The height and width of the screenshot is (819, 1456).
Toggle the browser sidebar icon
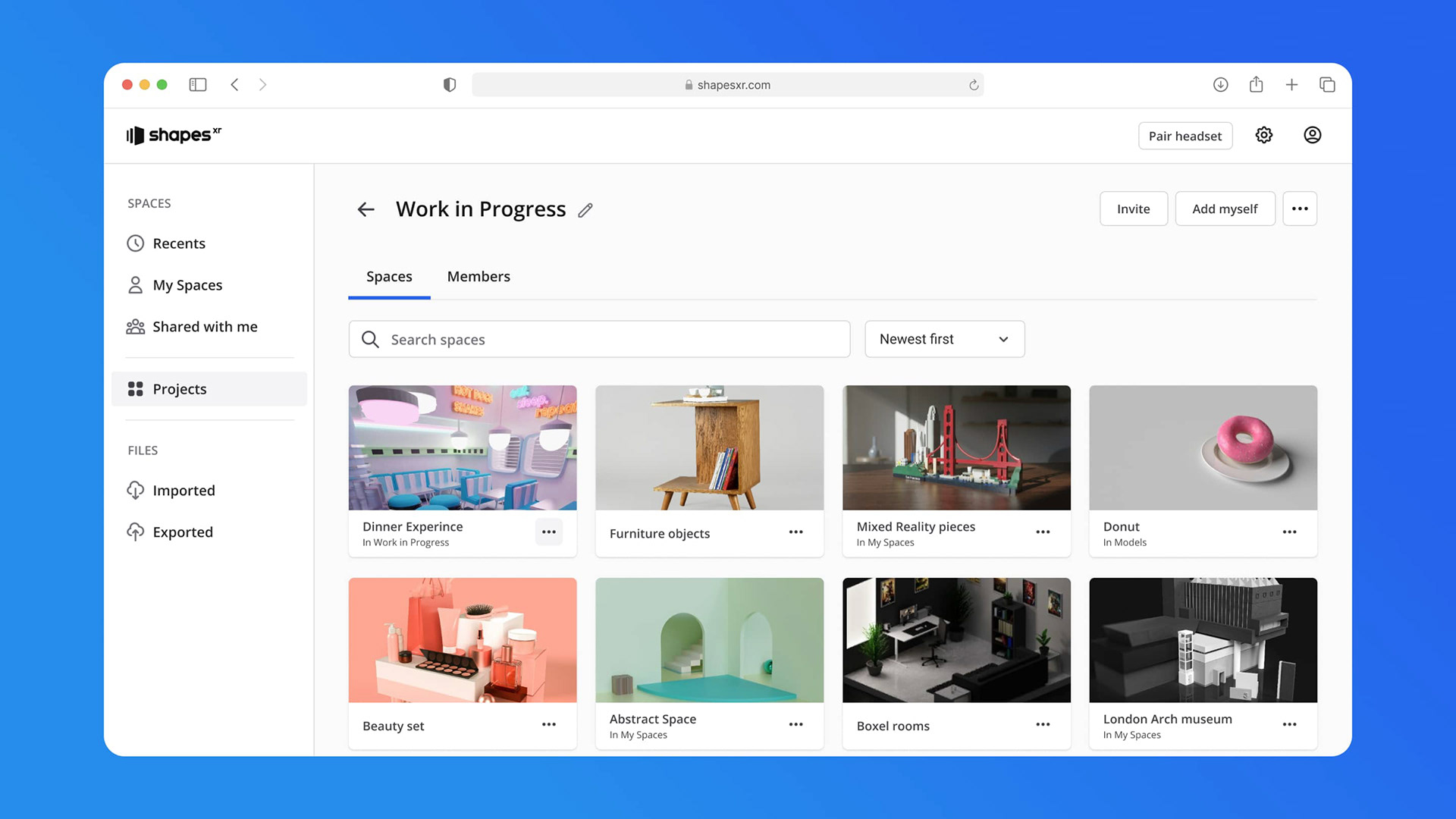[198, 85]
